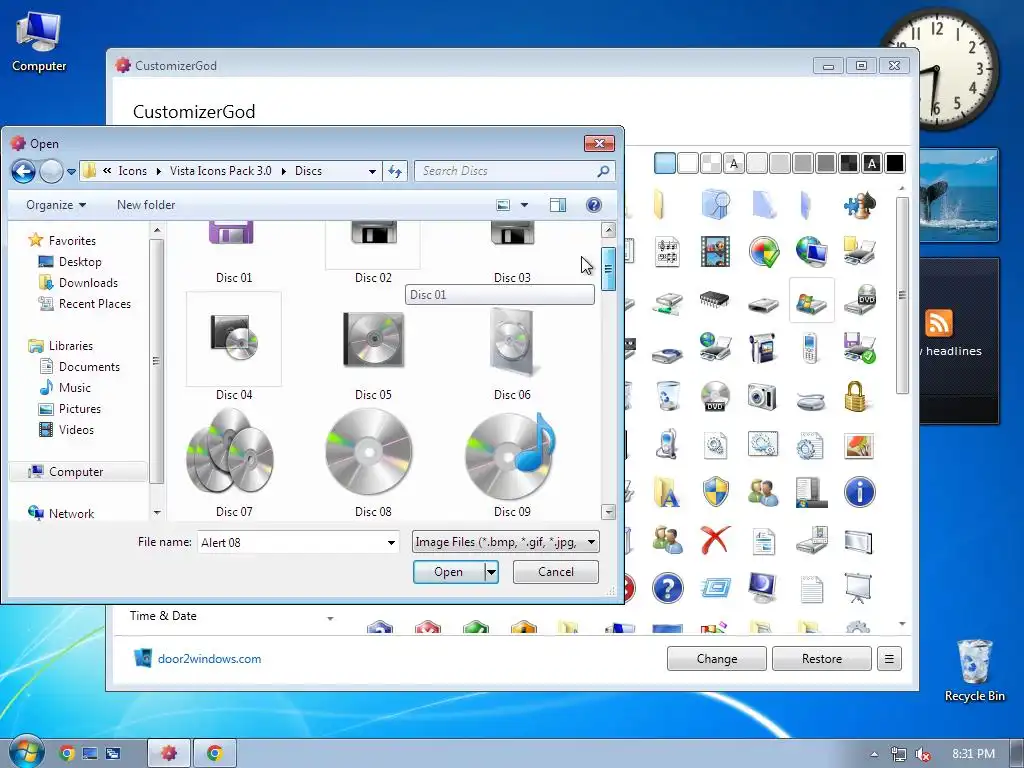Select the red X icon in CustomizerGod
Screen dimensions: 1024x768
pos(715,540)
